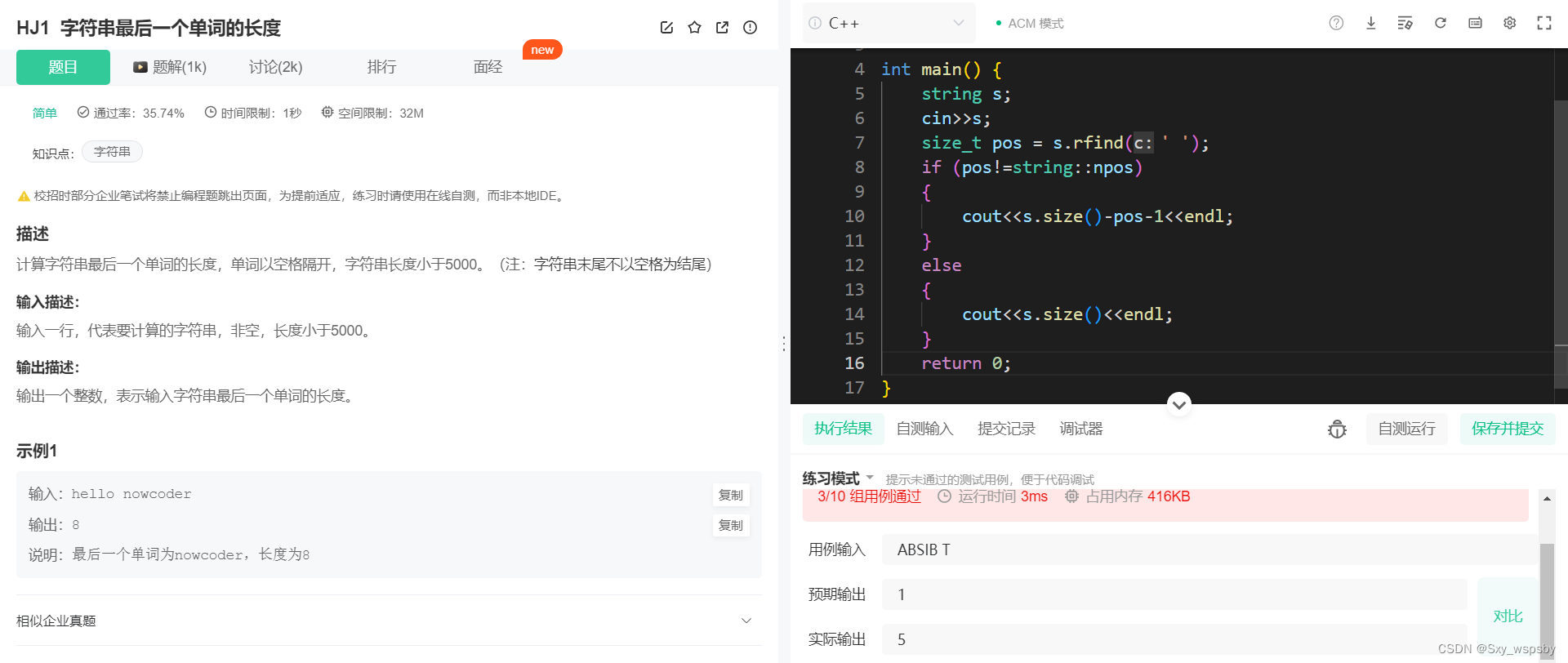The image size is (1568, 663).
Task: Copy the example input with 复制
Action: tap(731, 495)
